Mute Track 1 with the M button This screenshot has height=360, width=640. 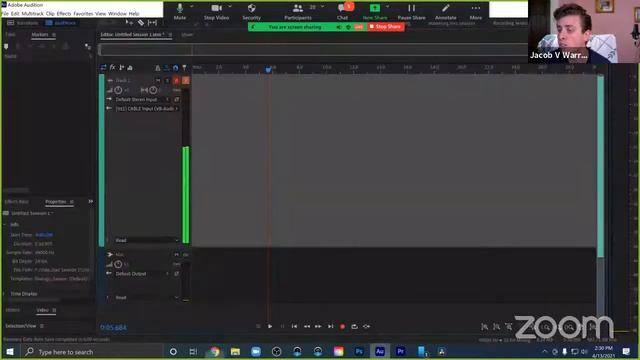click(158, 80)
